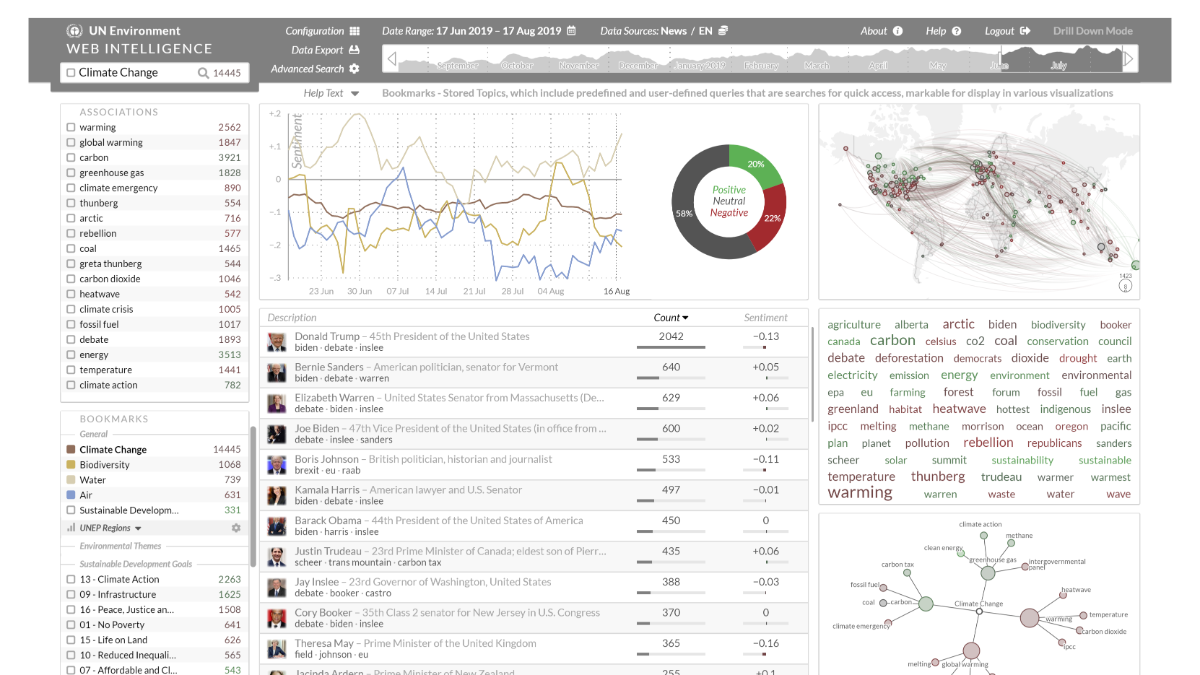Check the 'greenhouse gas' association checkbox
1200x675 pixels.
pyautogui.click(x=70, y=173)
